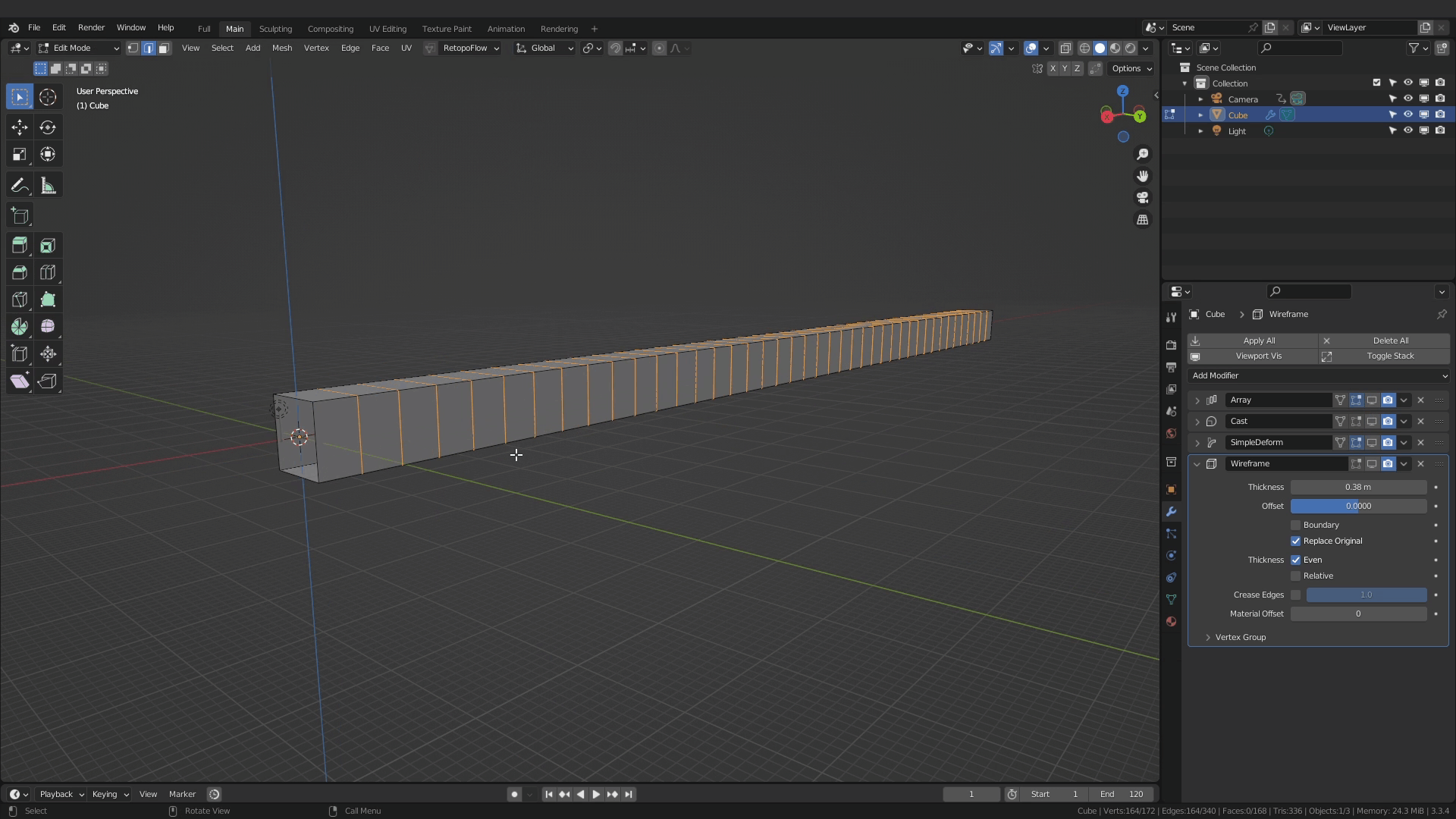Choose the Loop Cut tool

(x=48, y=272)
